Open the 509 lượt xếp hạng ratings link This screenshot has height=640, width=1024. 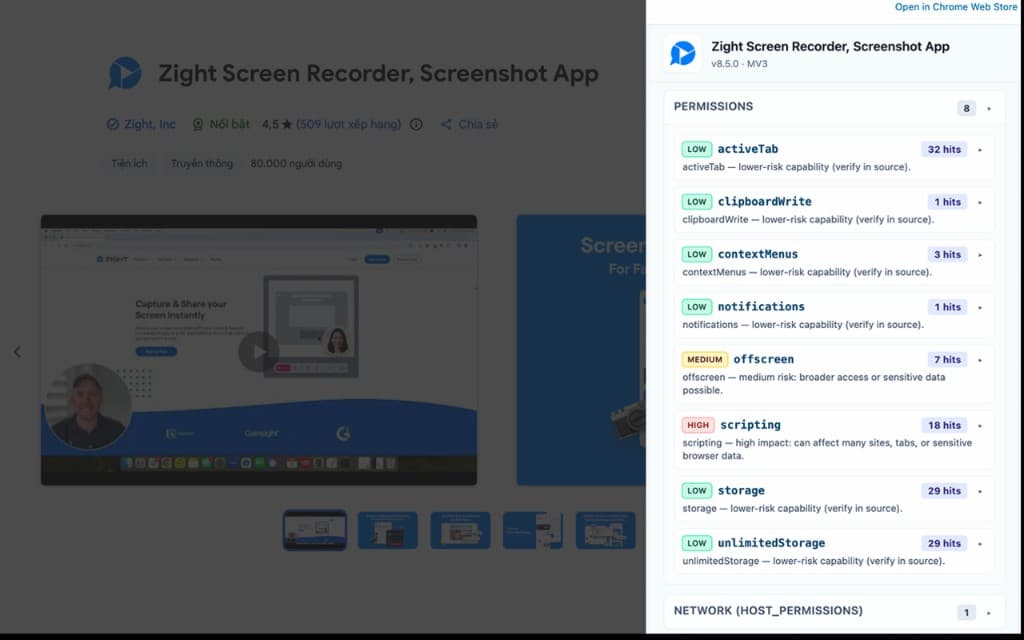pyautogui.click(x=349, y=125)
